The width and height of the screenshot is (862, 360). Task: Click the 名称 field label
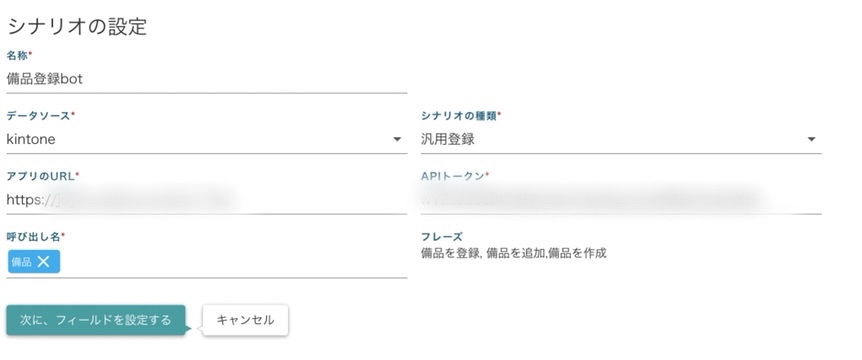(19, 56)
